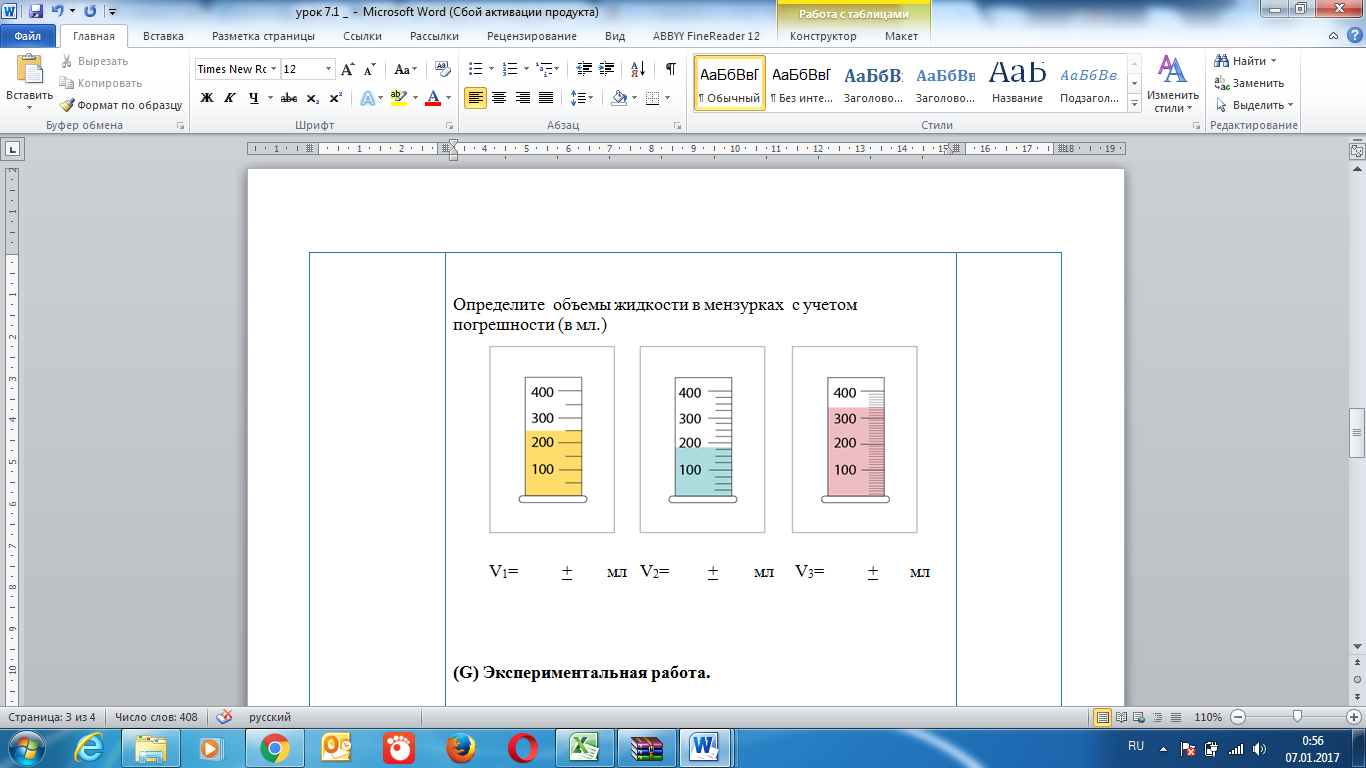Apply the Название style
Image resolution: width=1366 pixels, height=768 pixels.
pos(1018,83)
